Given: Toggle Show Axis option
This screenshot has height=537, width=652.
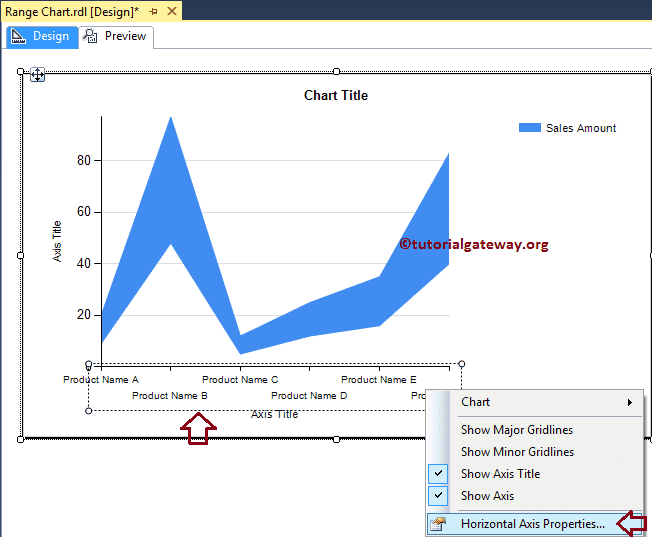Looking at the screenshot, I should (535, 496).
